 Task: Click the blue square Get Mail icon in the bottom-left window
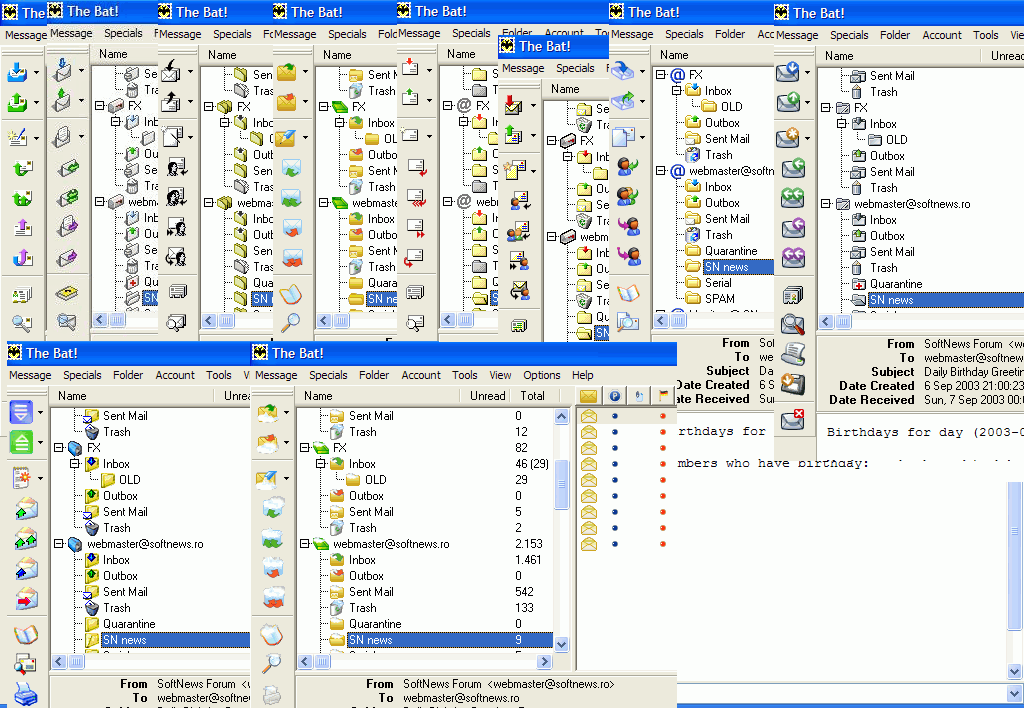coord(21,412)
